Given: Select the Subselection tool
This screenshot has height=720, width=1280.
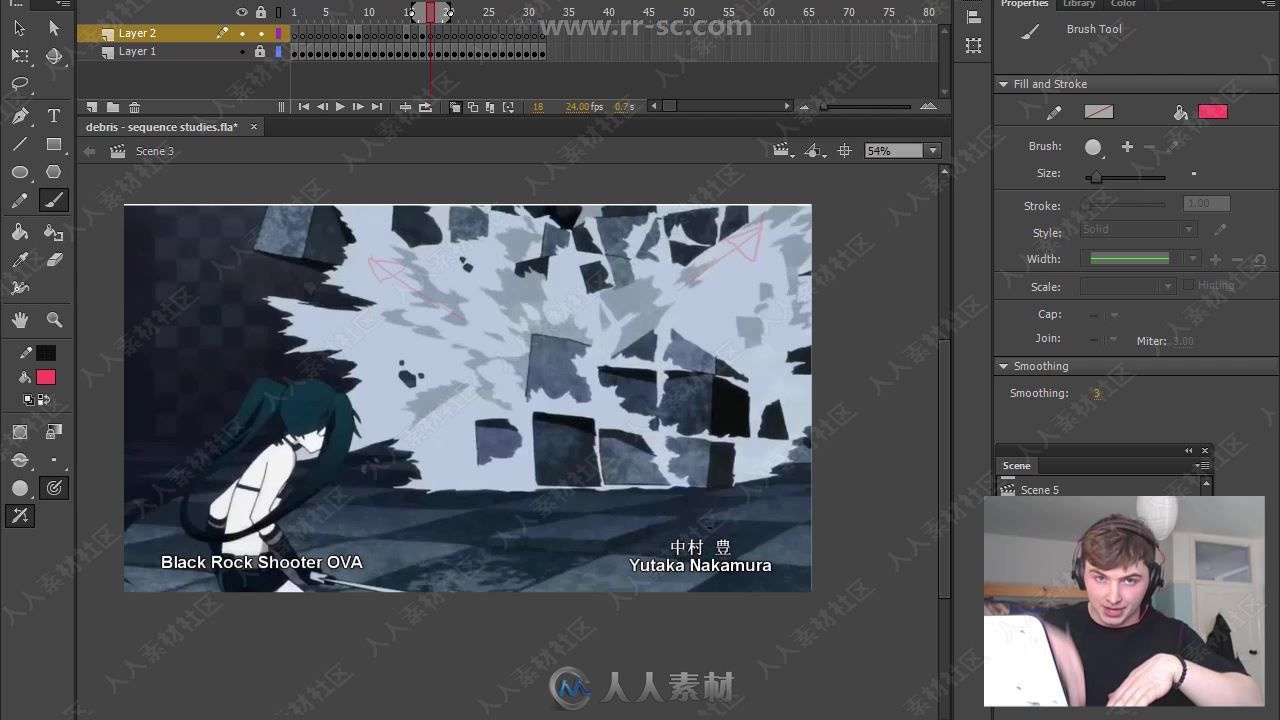Looking at the screenshot, I should tap(54, 28).
